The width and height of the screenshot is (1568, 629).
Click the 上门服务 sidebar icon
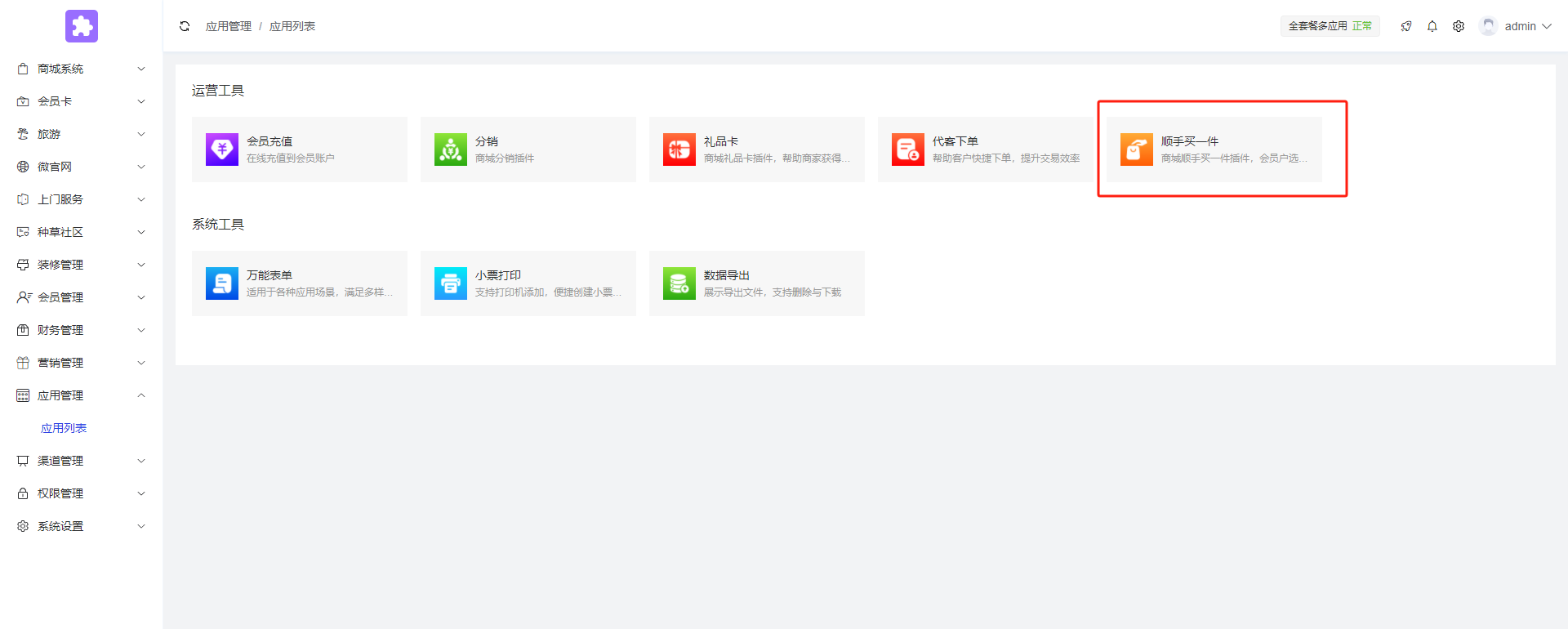coord(23,199)
